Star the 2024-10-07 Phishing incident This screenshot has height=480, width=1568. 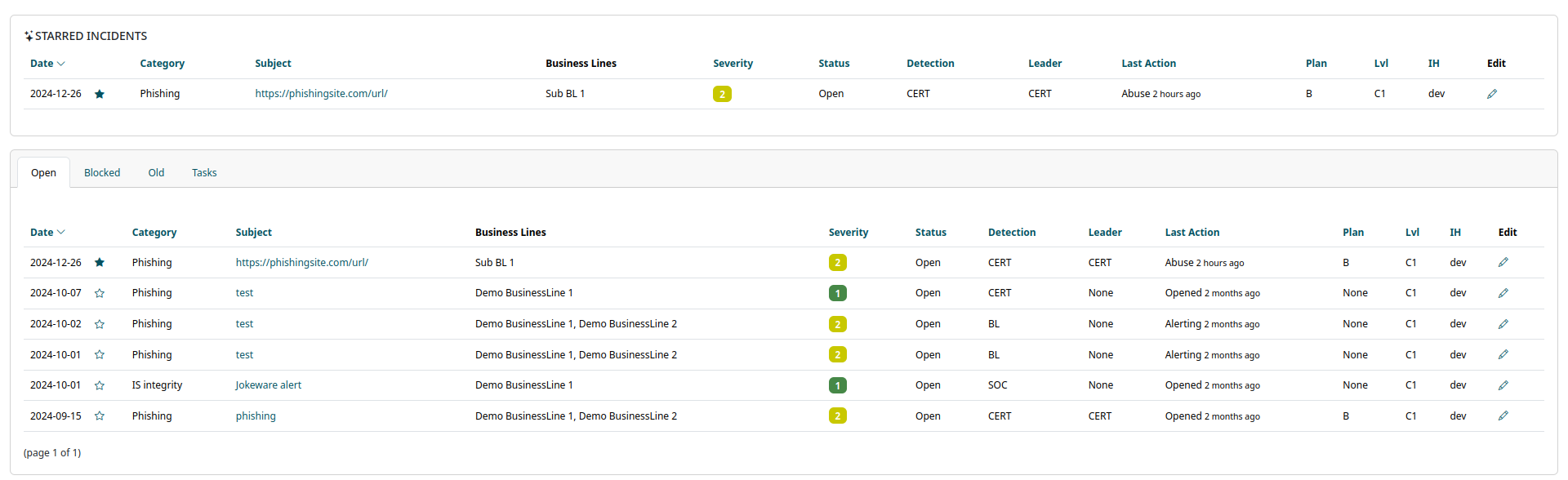100,293
